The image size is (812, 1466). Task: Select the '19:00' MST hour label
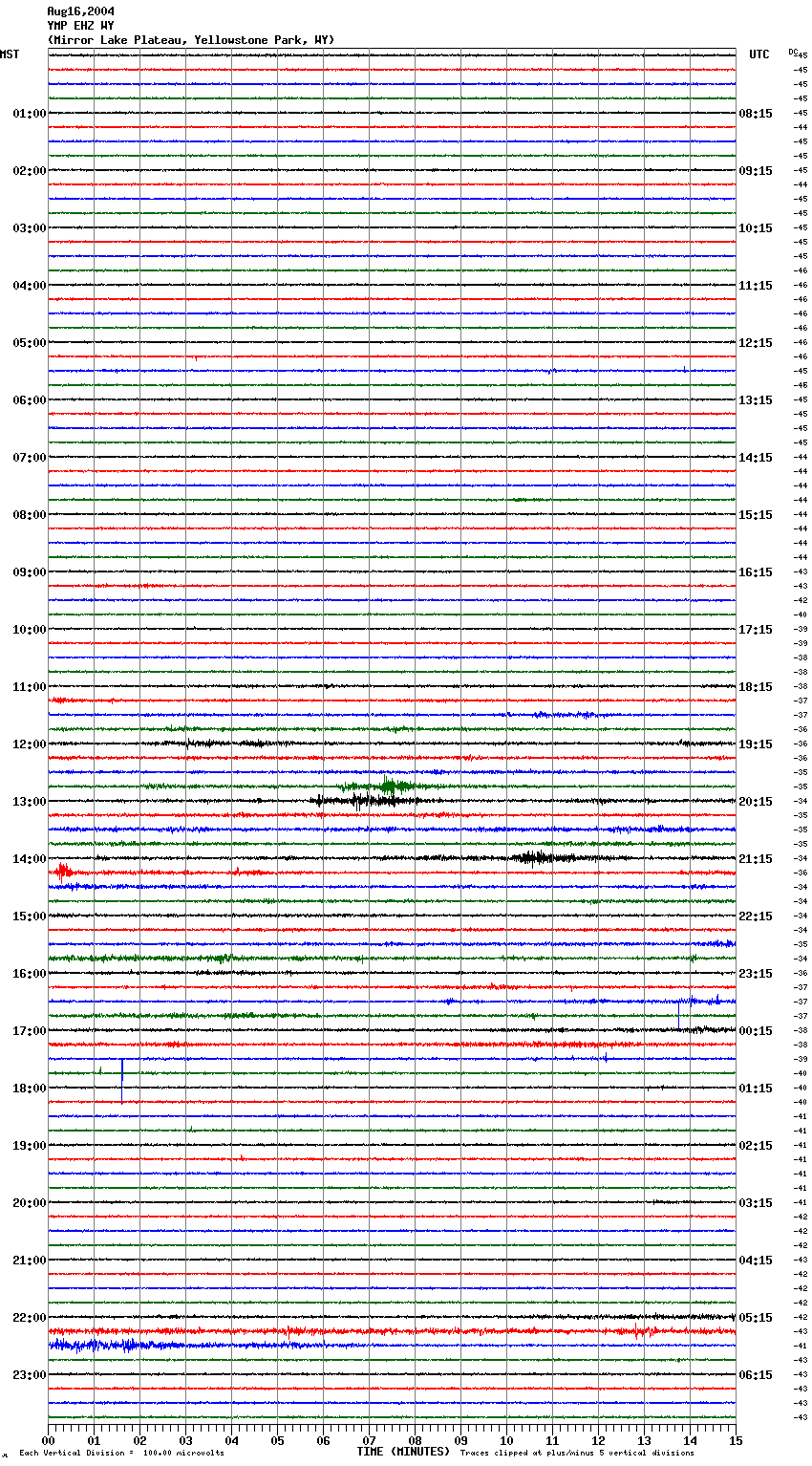(30, 1146)
